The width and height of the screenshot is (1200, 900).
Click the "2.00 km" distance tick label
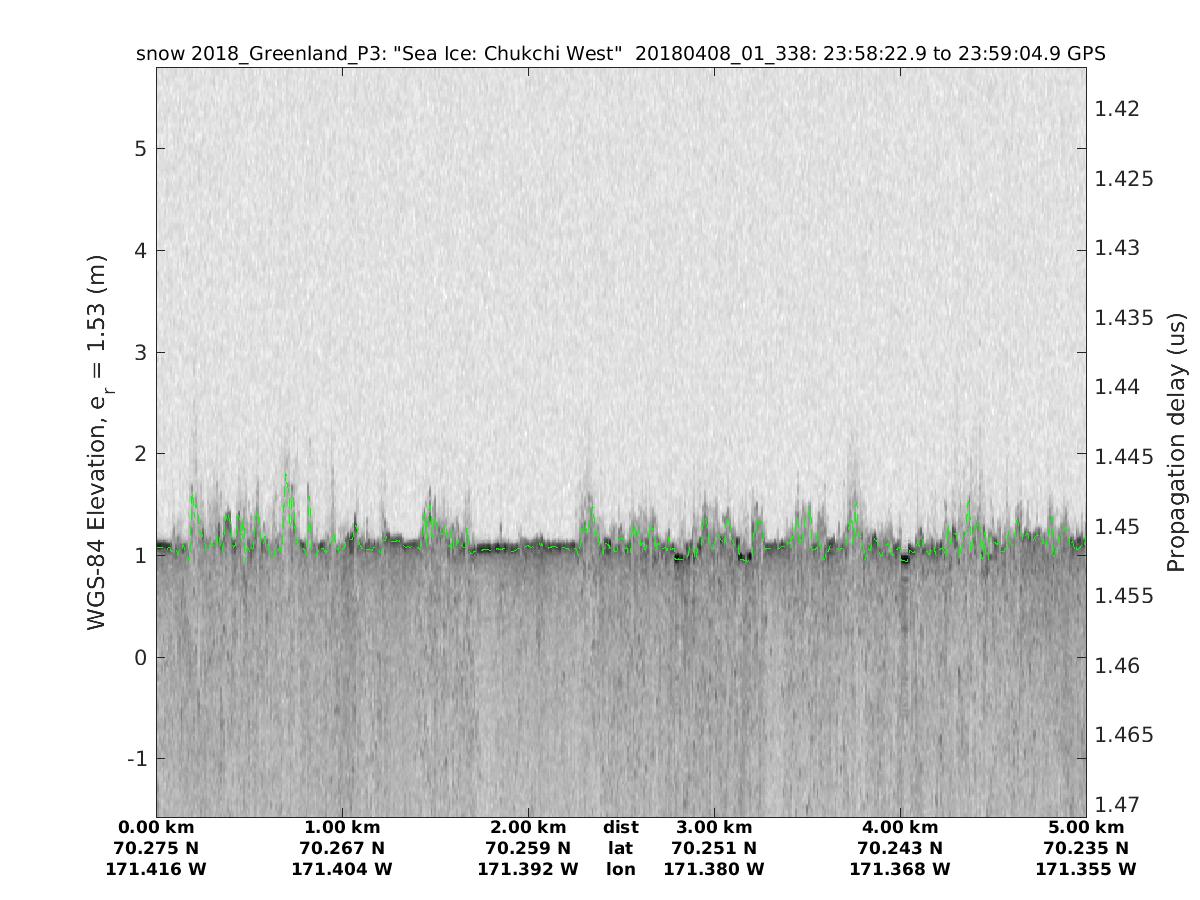528,828
